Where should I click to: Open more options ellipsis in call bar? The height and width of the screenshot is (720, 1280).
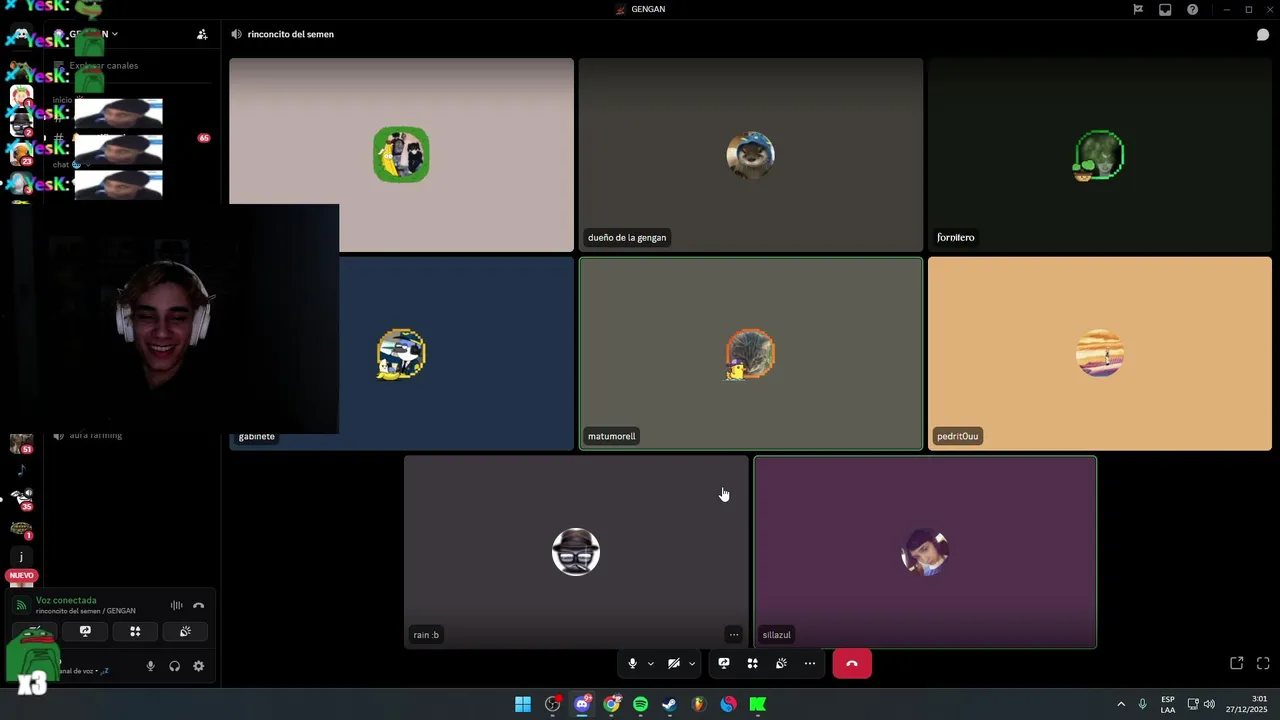810,663
